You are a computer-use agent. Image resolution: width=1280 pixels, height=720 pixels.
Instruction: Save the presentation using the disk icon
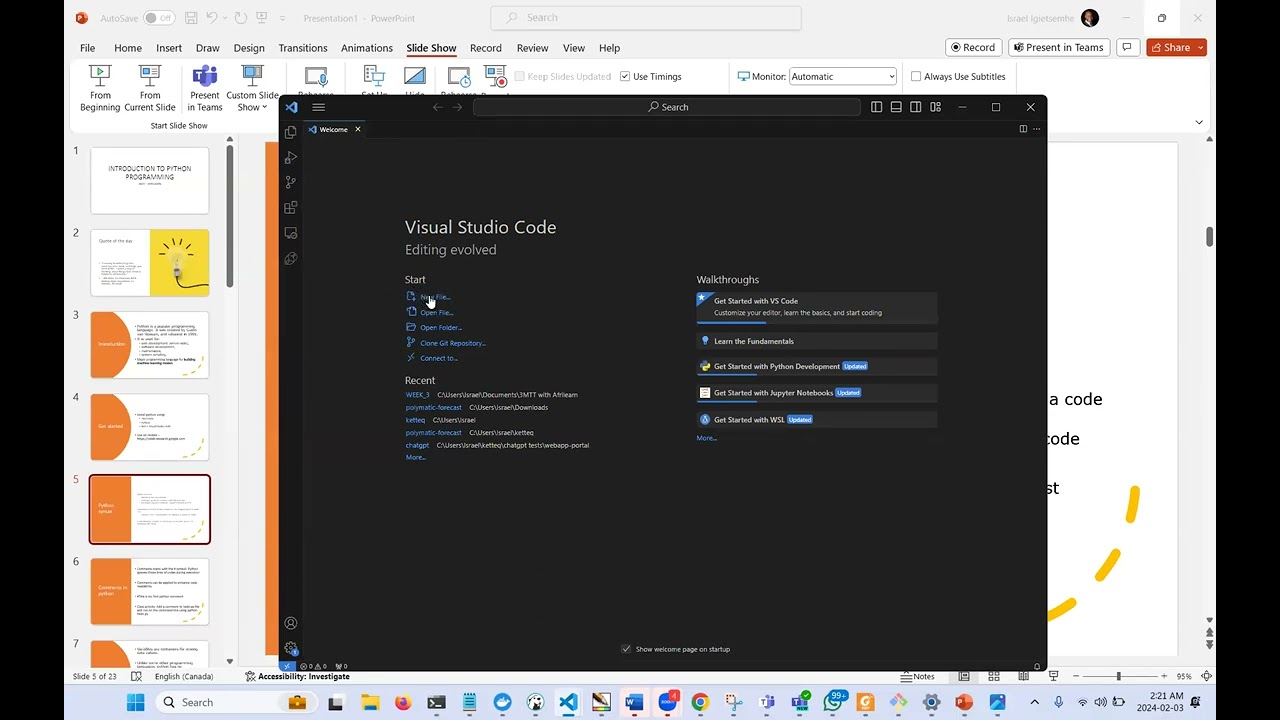coord(190,18)
